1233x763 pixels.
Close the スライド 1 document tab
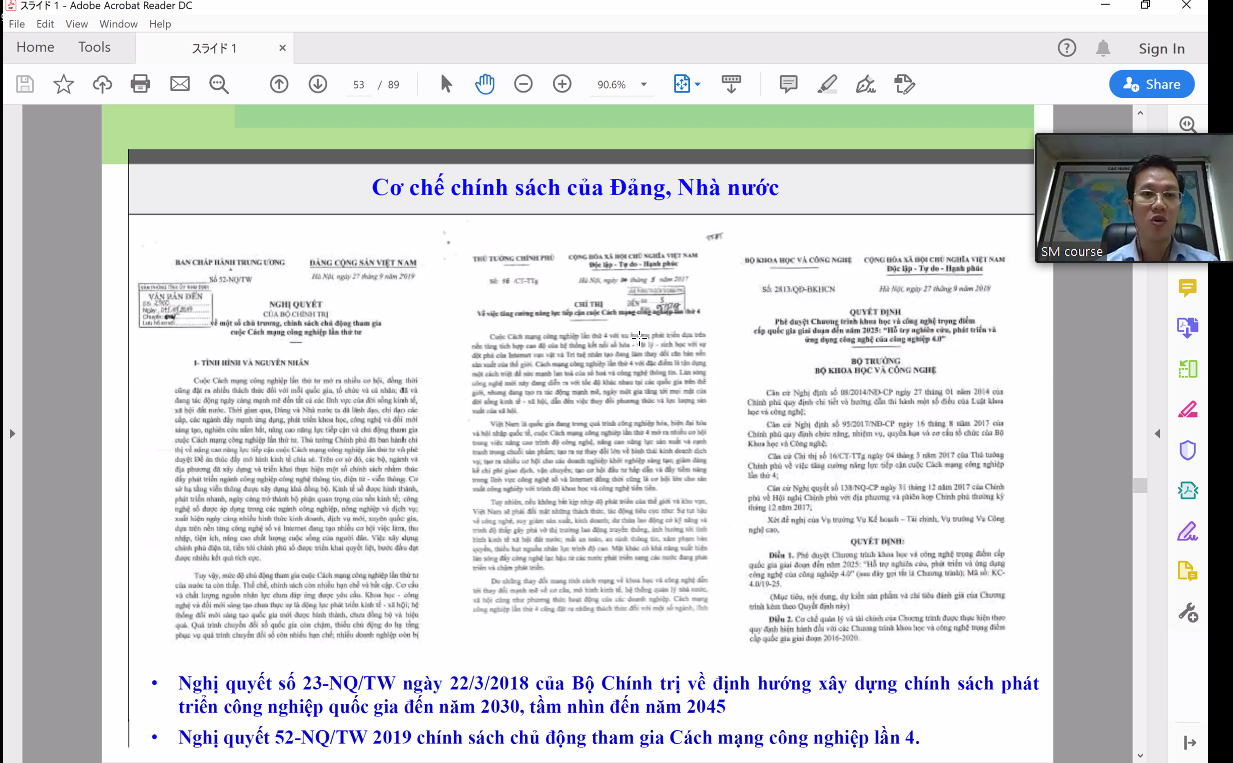tap(284, 48)
